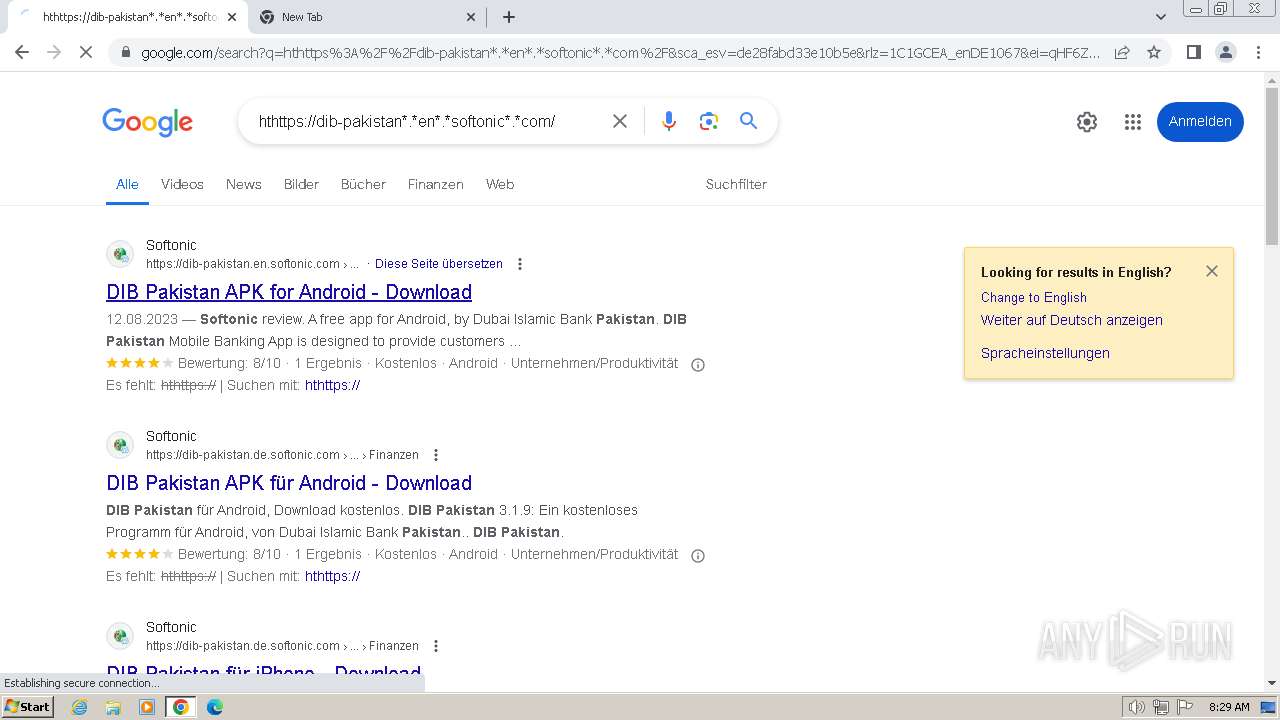The image size is (1280, 720).
Task: Switch to the Videos tab
Action: [x=182, y=184]
